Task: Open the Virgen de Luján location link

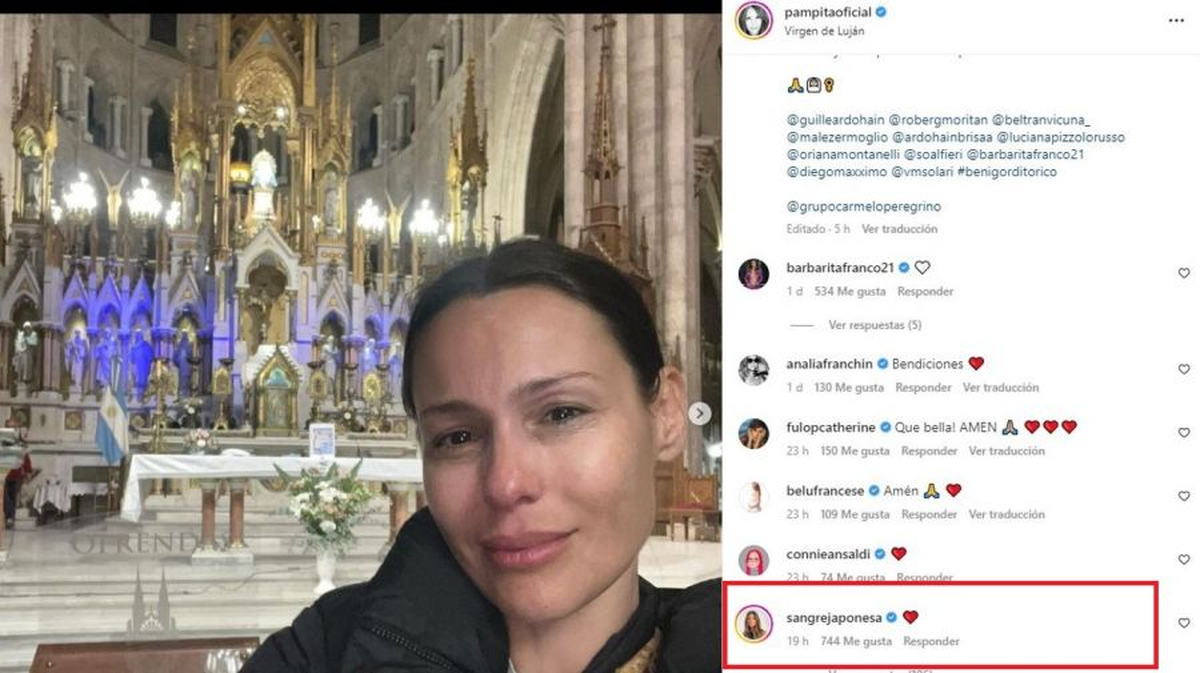Action: pos(823,31)
